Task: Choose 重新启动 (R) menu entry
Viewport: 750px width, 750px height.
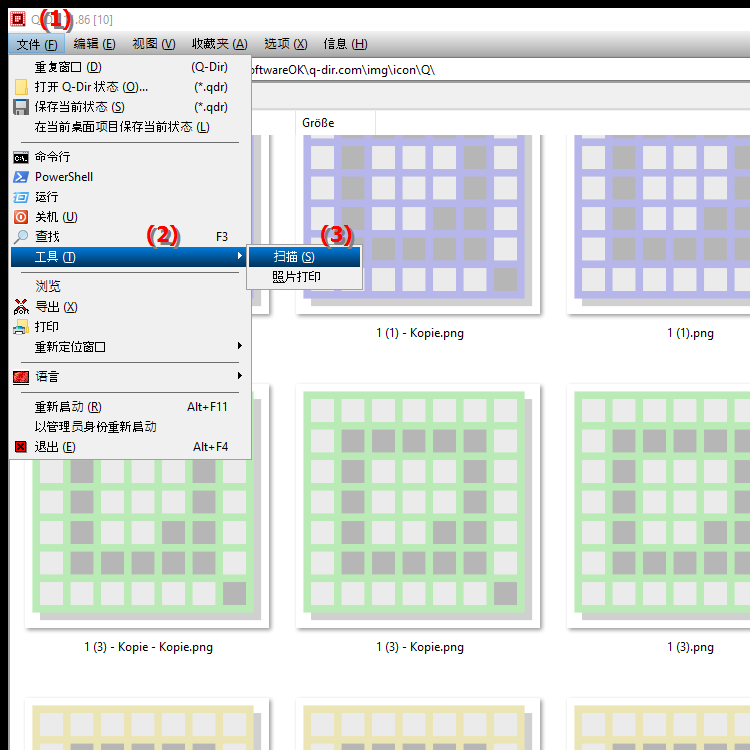Action: [130, 407]
